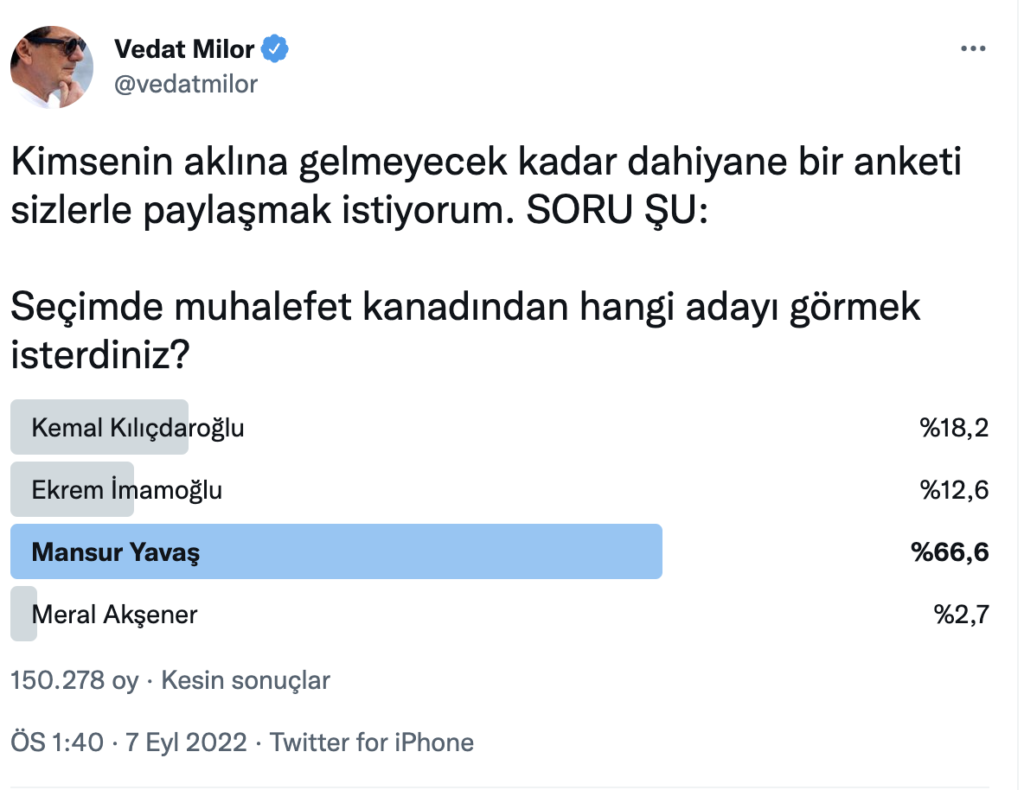The height and width of the screenshot is (790, 1024).
Task: Click the blue verified badge
Action: [275, 48]
